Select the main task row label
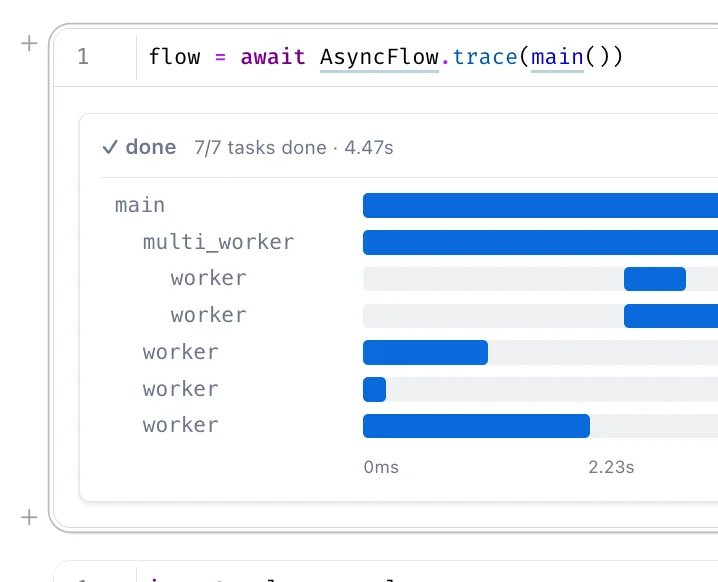This screenshot has height=582, width=718. point(140,205)
